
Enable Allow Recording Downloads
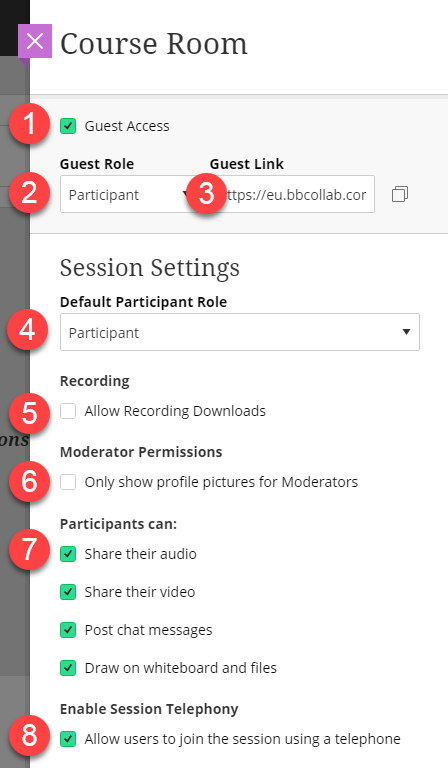click(x=68, y=411)
